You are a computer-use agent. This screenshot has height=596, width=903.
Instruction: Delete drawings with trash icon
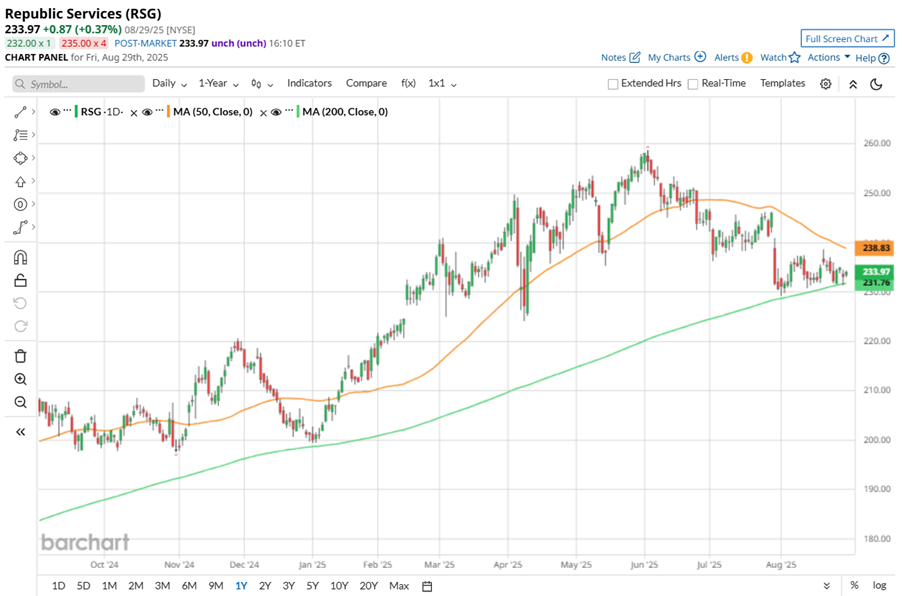[20, 356]
